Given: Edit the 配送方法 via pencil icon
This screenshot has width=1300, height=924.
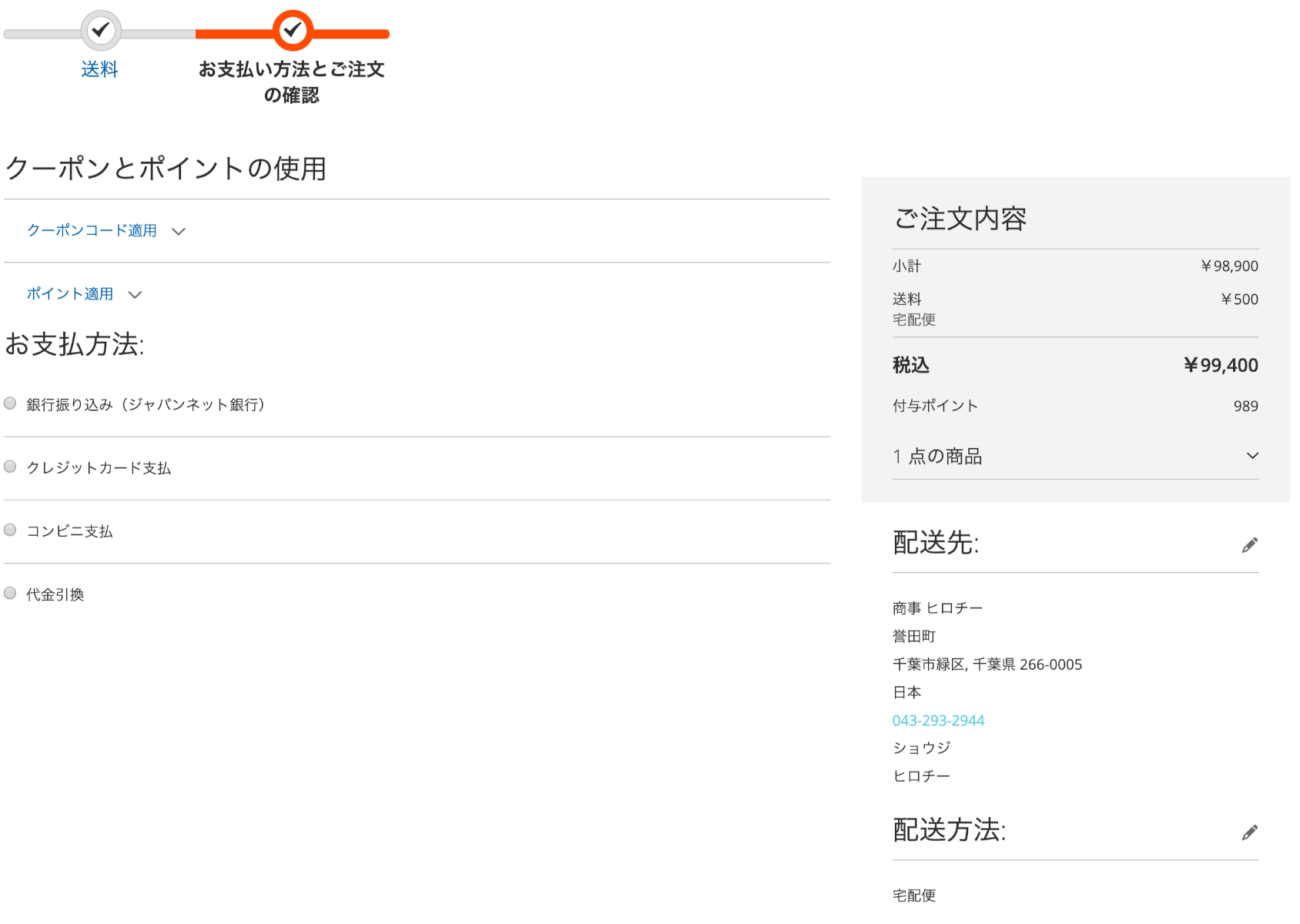Looking at the screenshot, I should (1249, 832).
